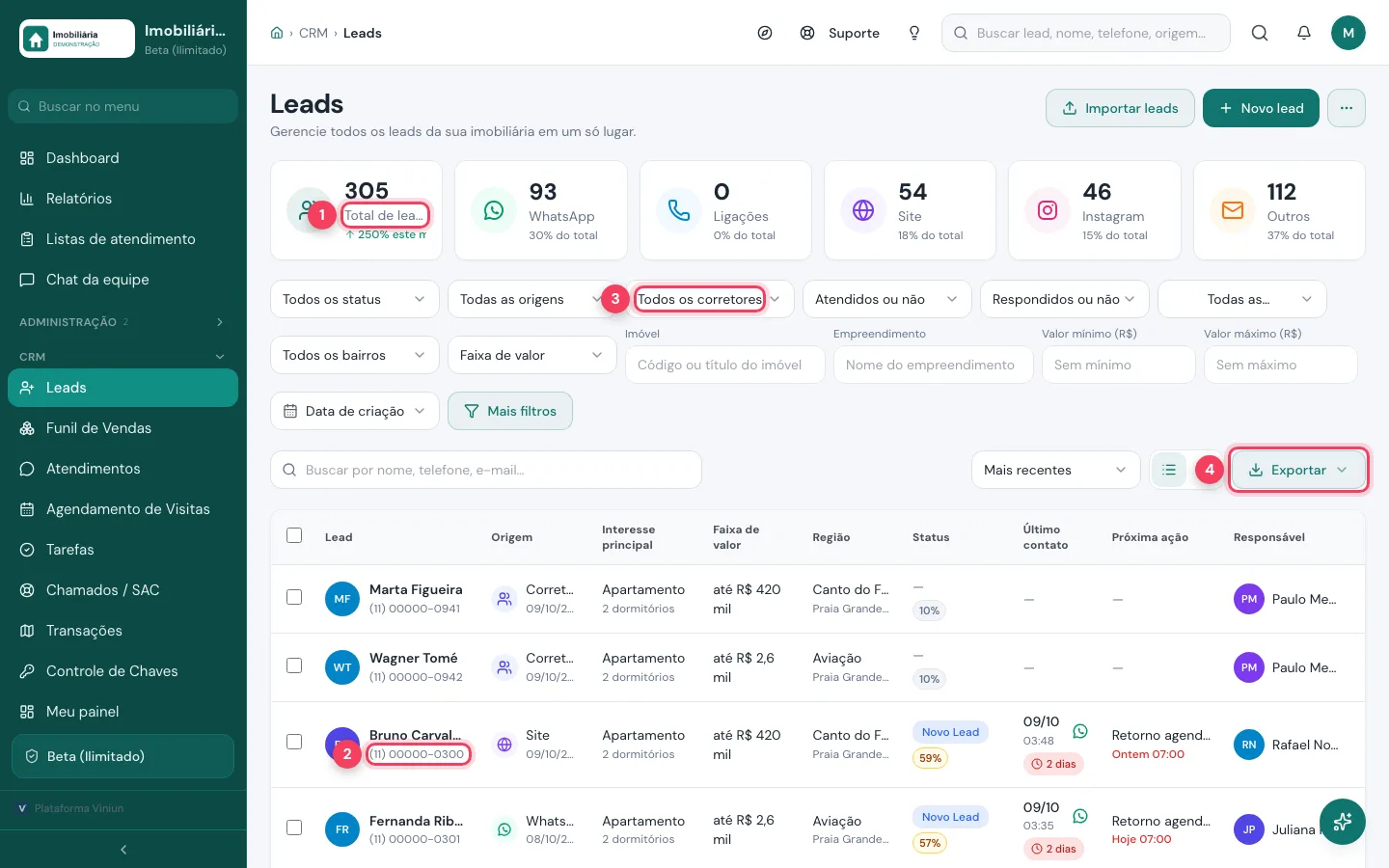Click the envelope icon in the Outros card
This screenshot has height=868, width=1389.
1233,210
